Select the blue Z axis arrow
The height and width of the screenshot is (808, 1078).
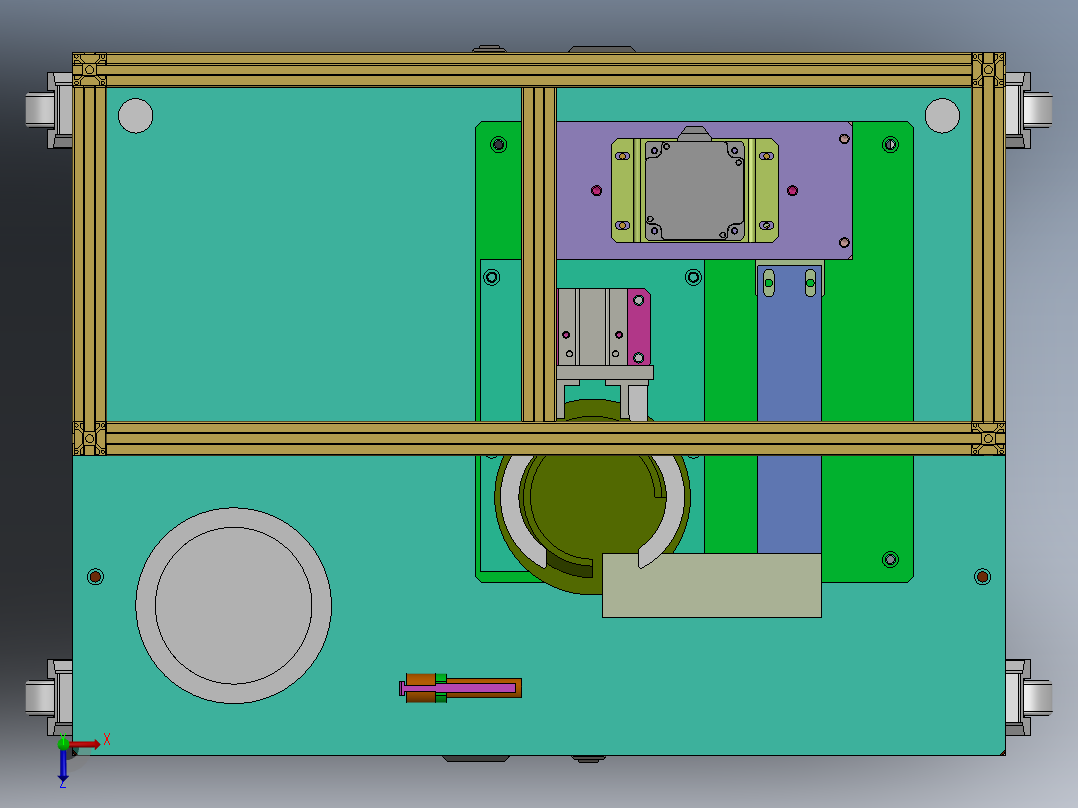pos(63,765)
